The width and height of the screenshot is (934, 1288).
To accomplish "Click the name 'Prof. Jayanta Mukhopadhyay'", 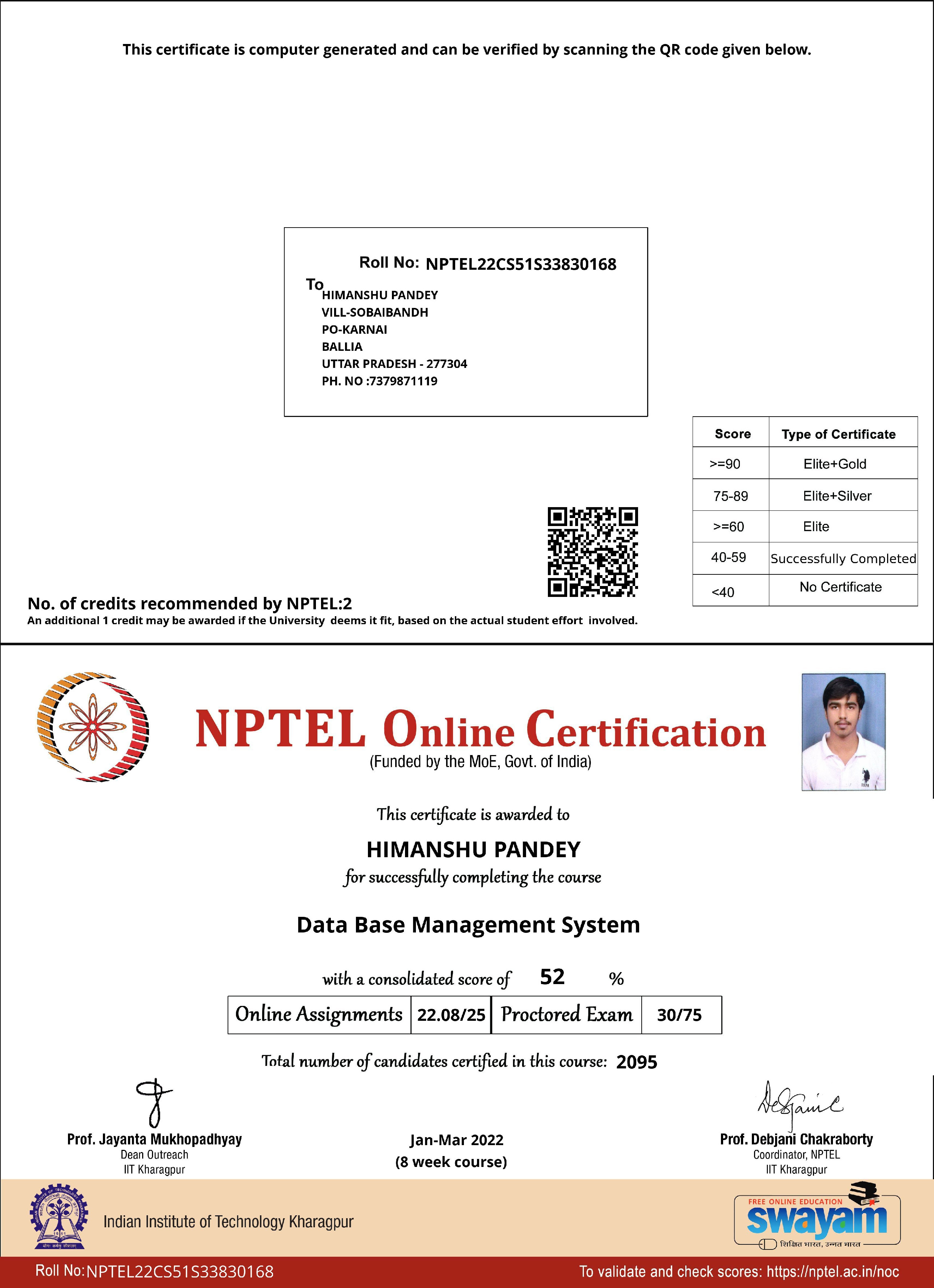I will 155,1139.
